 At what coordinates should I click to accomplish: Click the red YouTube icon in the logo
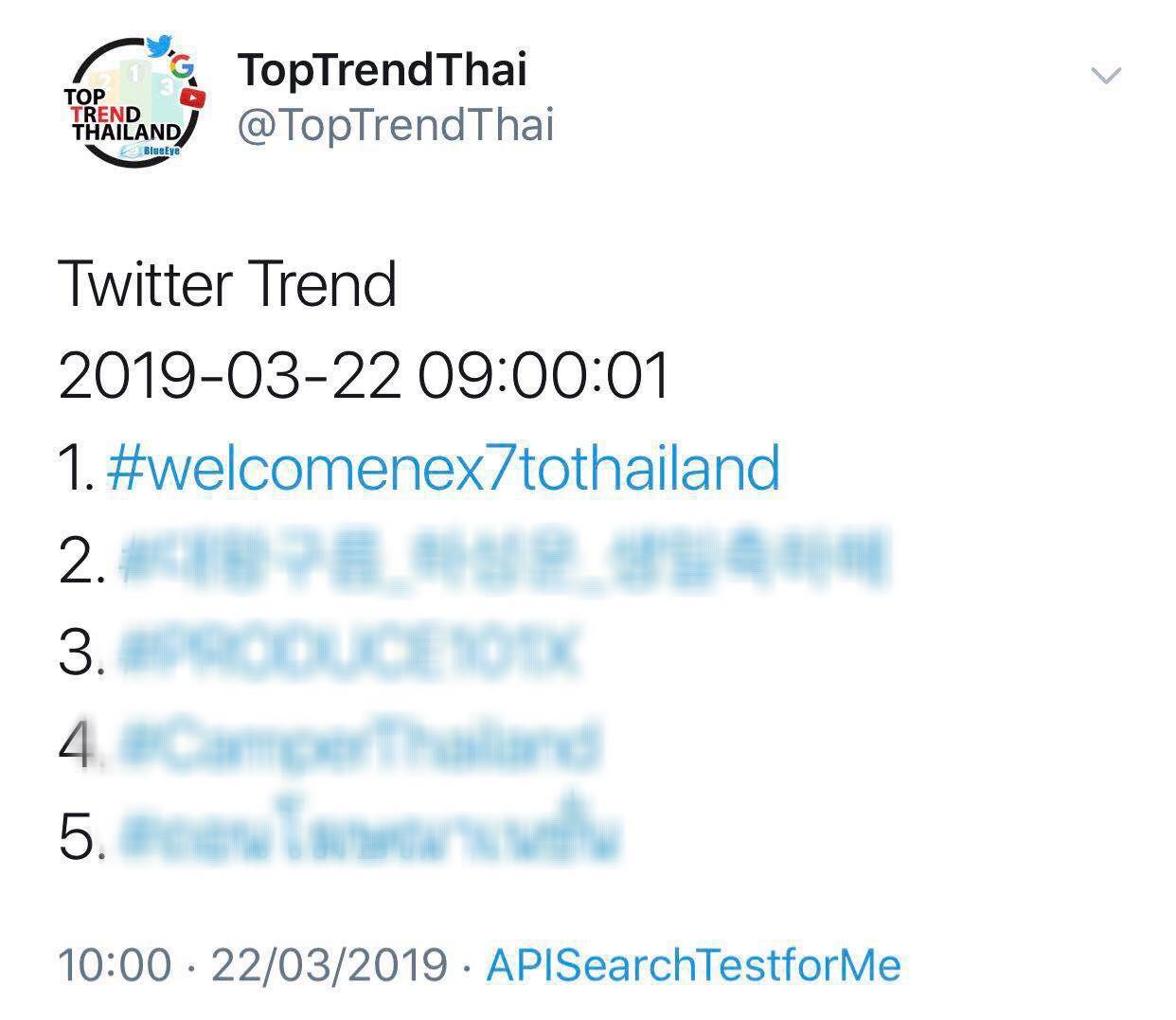pyautogui.click(x=193, y=97)
